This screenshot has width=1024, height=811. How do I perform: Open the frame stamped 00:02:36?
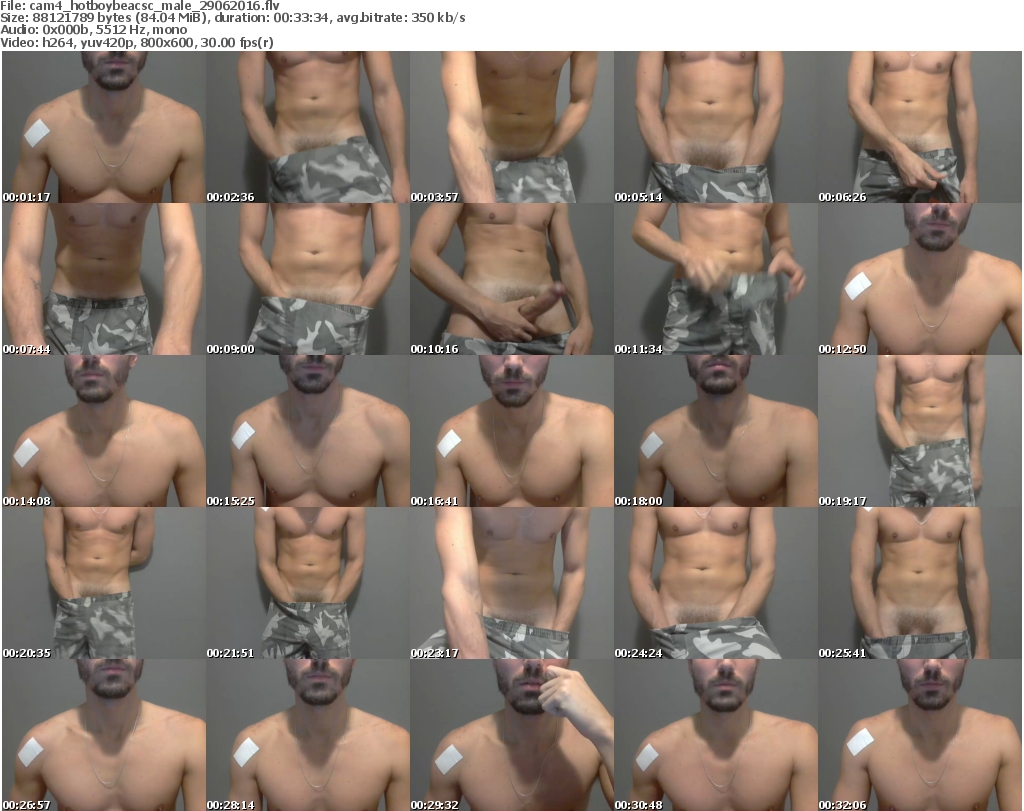308,127
